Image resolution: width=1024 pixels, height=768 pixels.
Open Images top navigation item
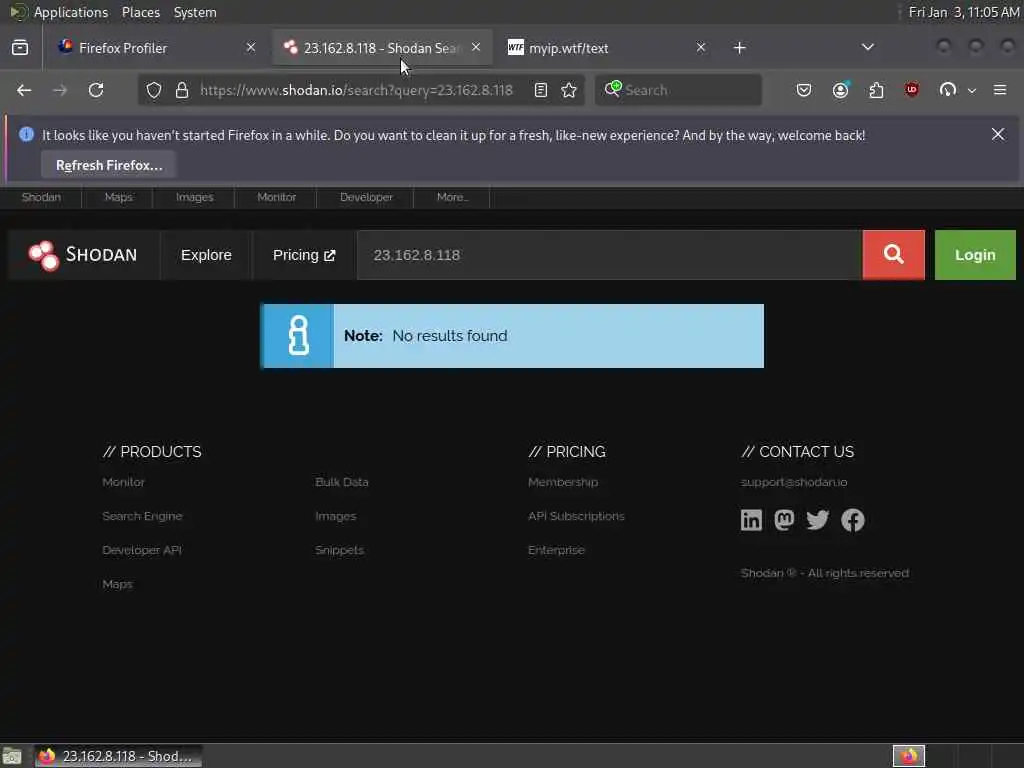point(195,197)
